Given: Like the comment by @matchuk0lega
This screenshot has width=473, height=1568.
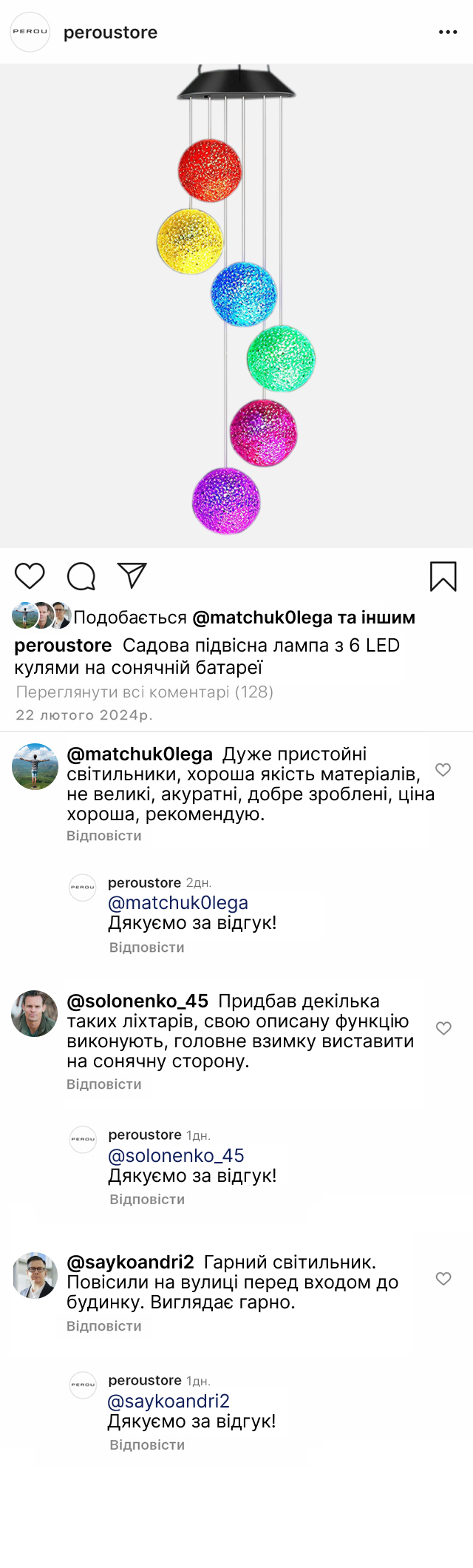Looking at the screenshot, I should pyautogui.click(x=443, y=770).
